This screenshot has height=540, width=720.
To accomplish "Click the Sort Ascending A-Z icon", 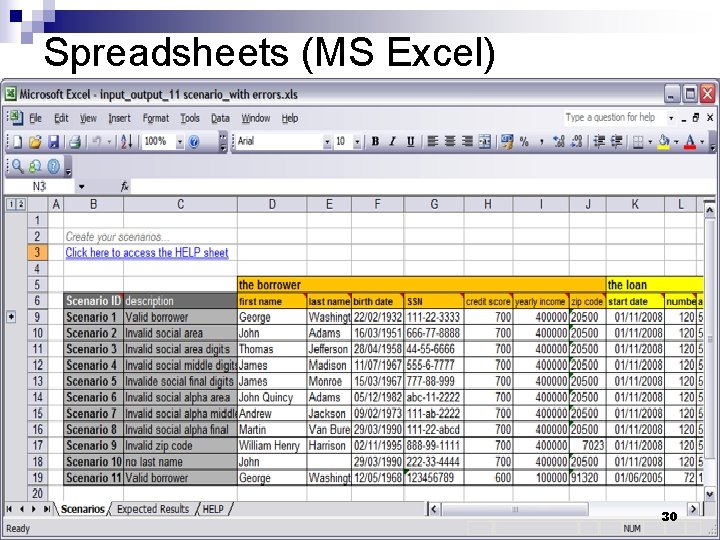I will pos(127,142).
